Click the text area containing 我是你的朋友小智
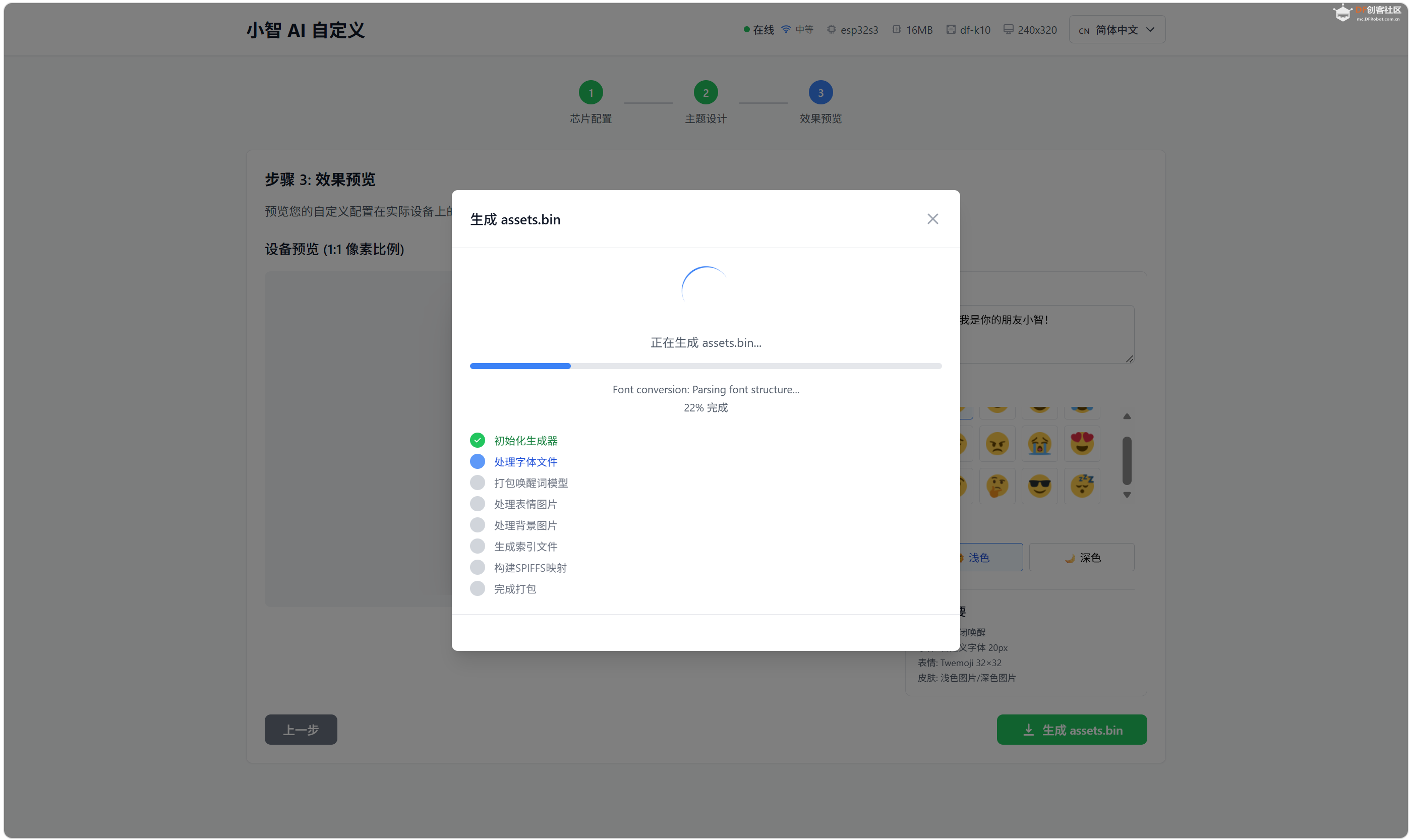The image size is (1410, 840). click(1046, 334)
